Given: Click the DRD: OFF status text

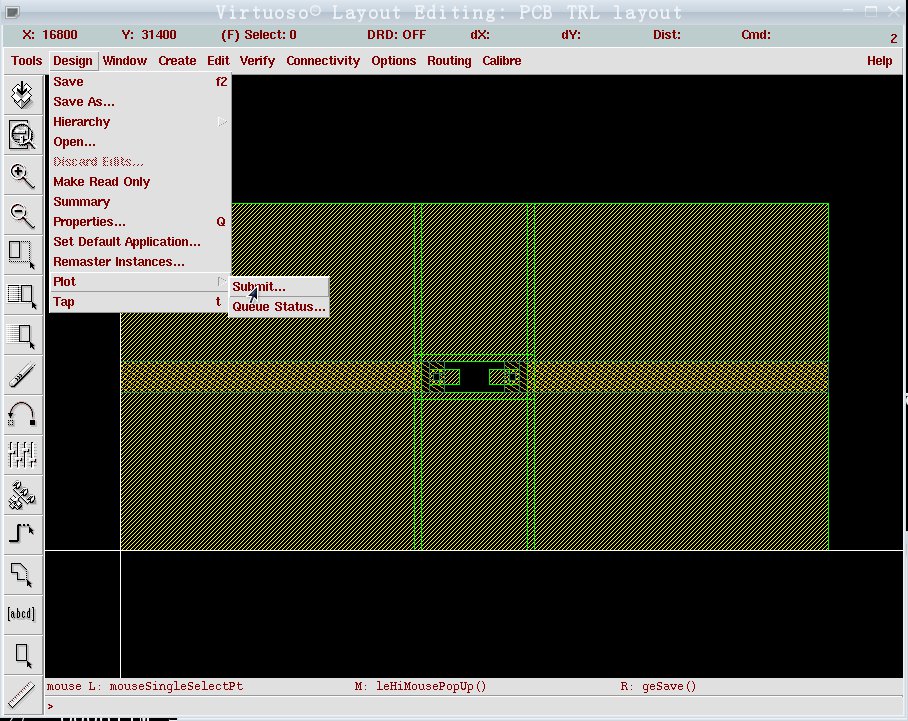Looking at the screenshot, I should (396, 35).
